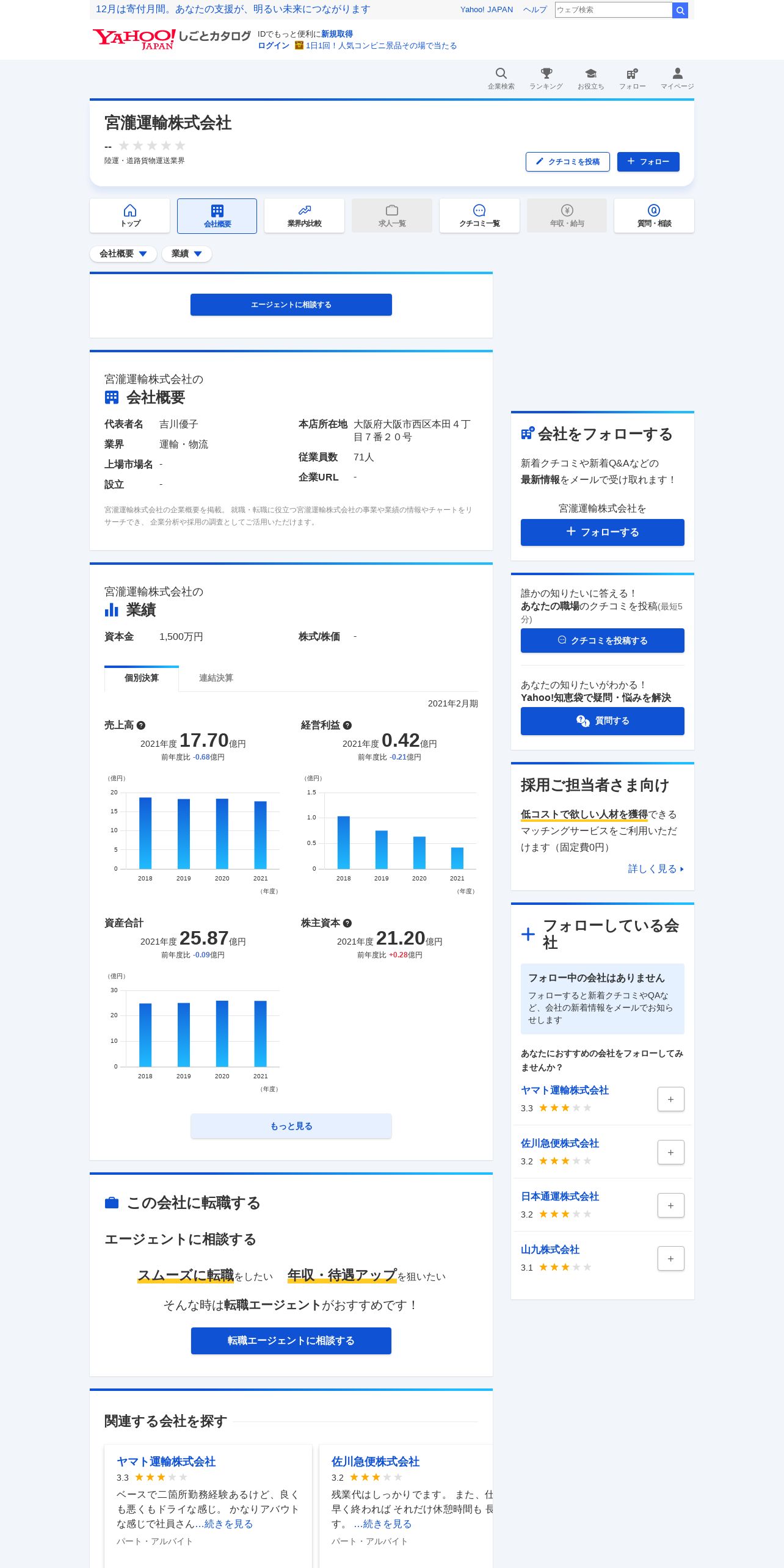Open 山九株式会社 link in sidebar
The image size is (784, 1568).
click(550, 1250)
